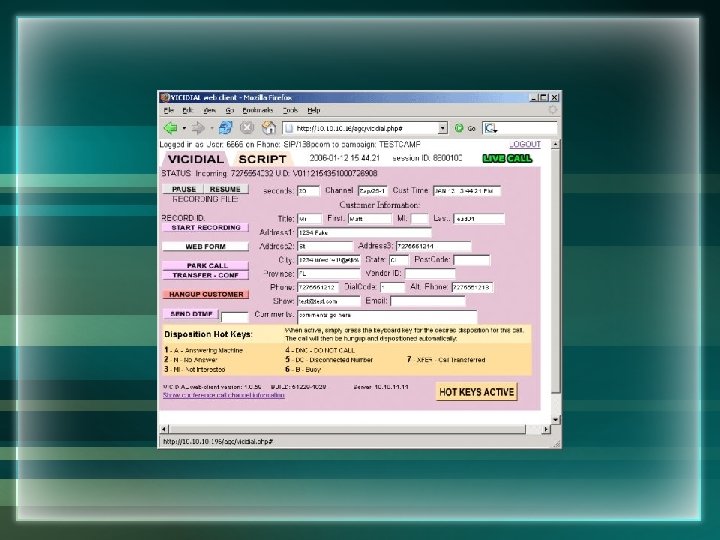The width and height of the screenshot is (720, 540).
Task: Expand the URL address bar dropdown
Action: 443,128
